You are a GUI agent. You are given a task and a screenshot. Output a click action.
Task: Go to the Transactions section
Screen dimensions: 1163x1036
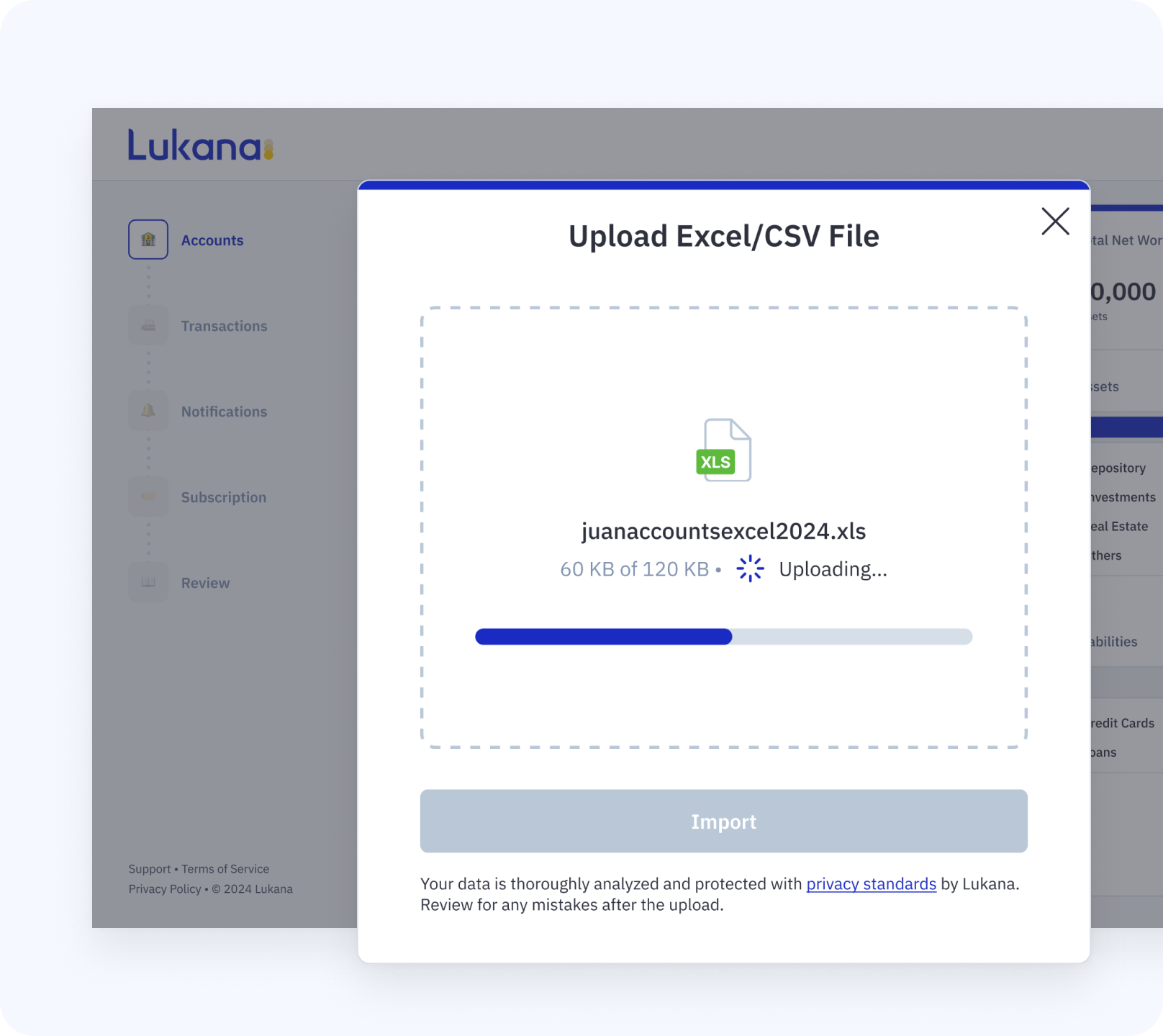[224, 326]
